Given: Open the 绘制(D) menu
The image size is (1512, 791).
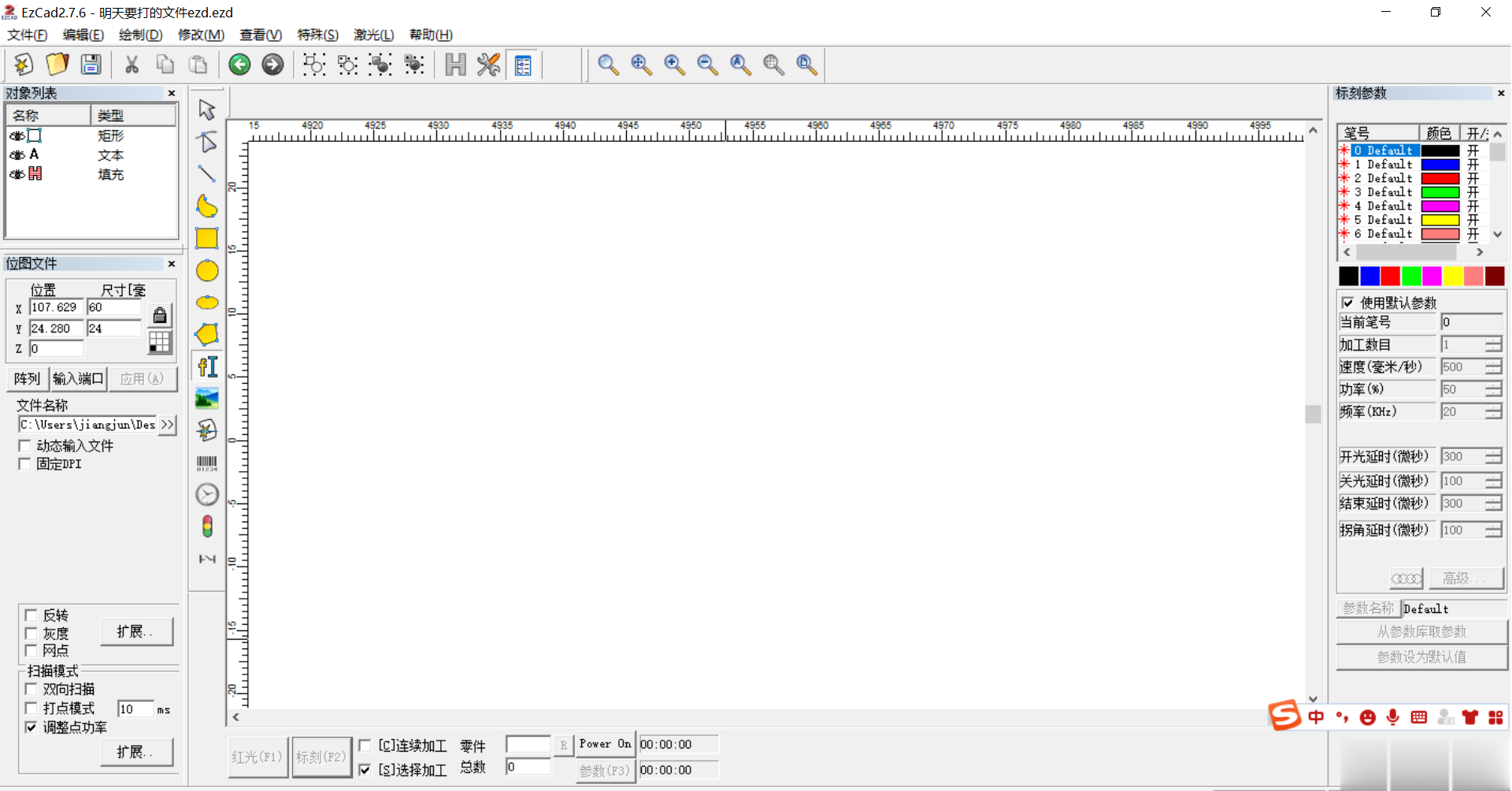Looking at the screenshot, I should (x=140, y=35).
